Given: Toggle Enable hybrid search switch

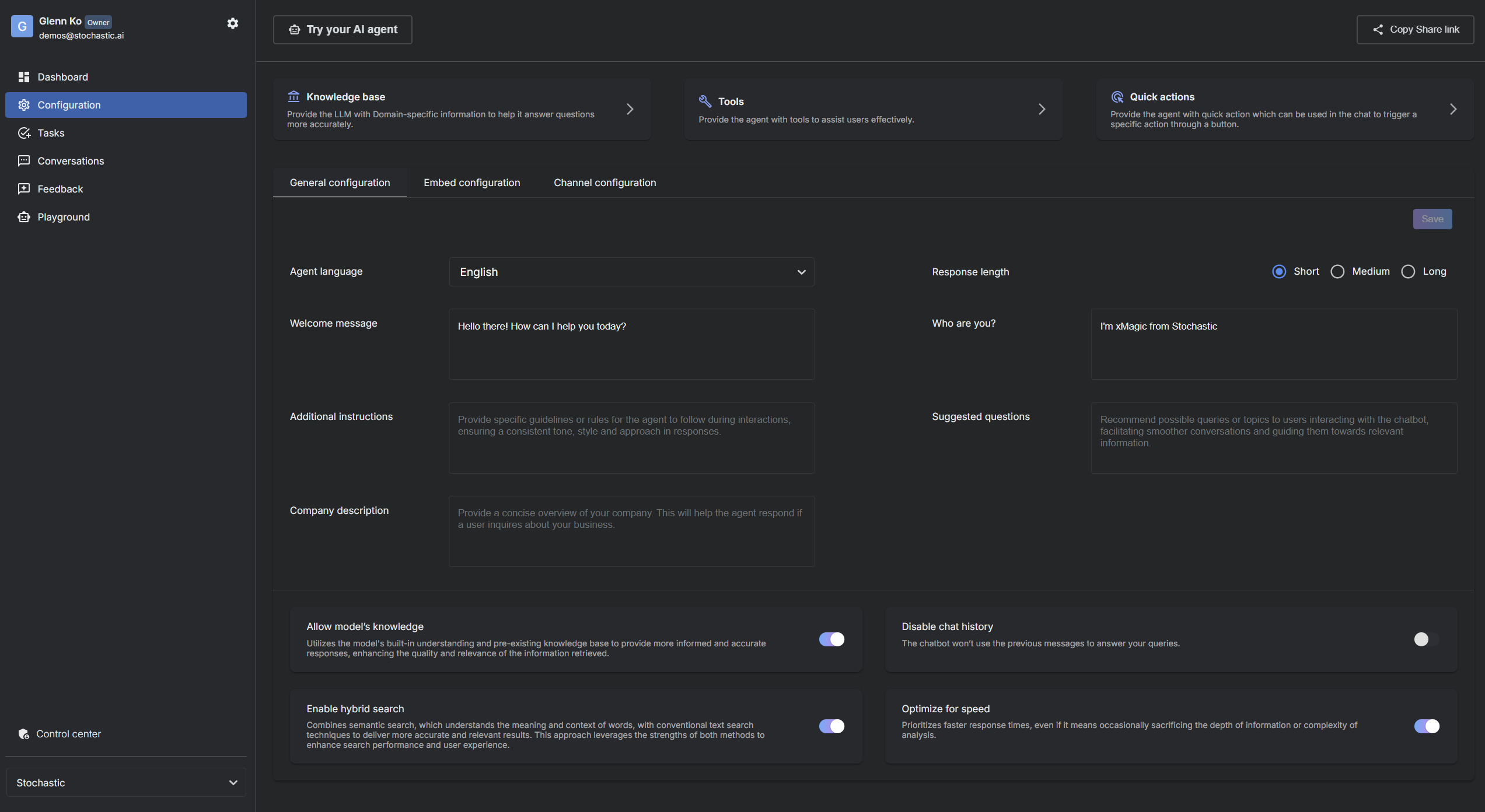Looking at the screenshot, I should pyautogui.click(x=831, y=726).
